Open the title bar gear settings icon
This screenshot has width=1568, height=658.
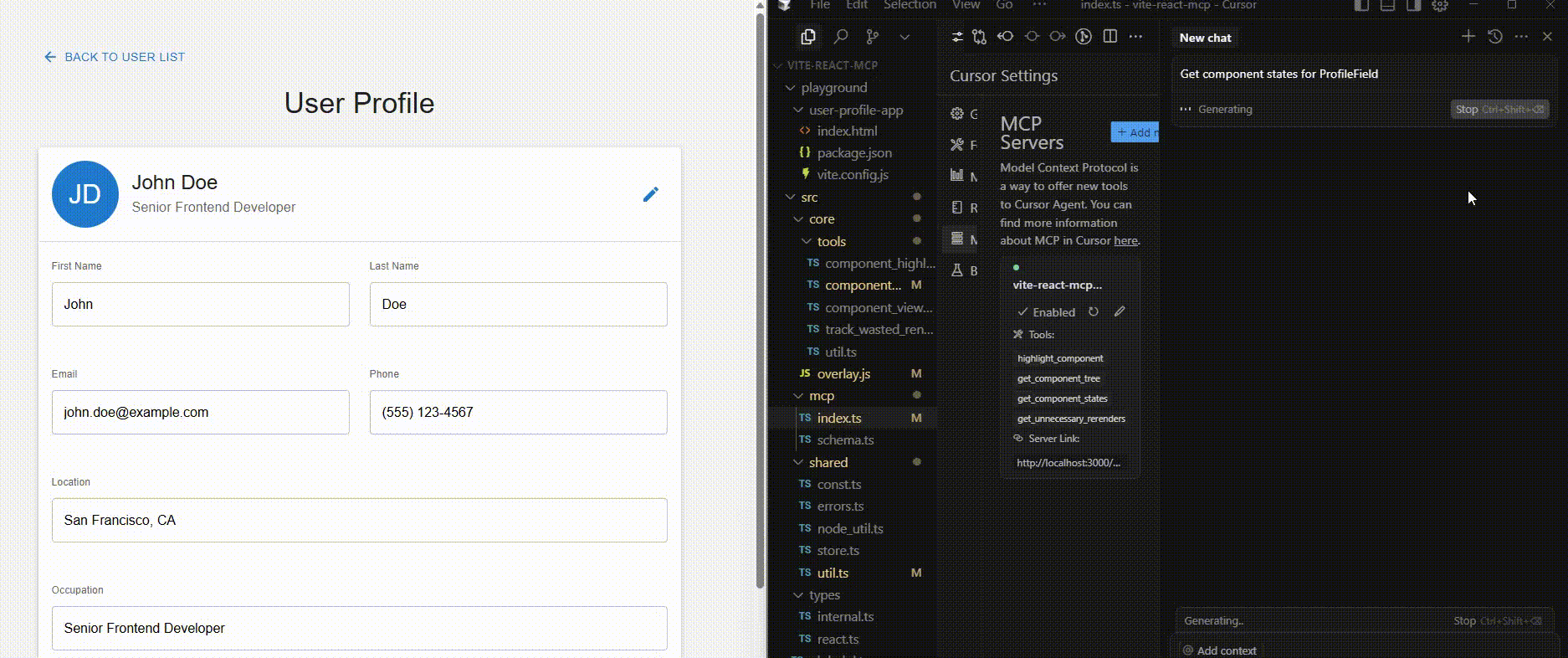1439,5
